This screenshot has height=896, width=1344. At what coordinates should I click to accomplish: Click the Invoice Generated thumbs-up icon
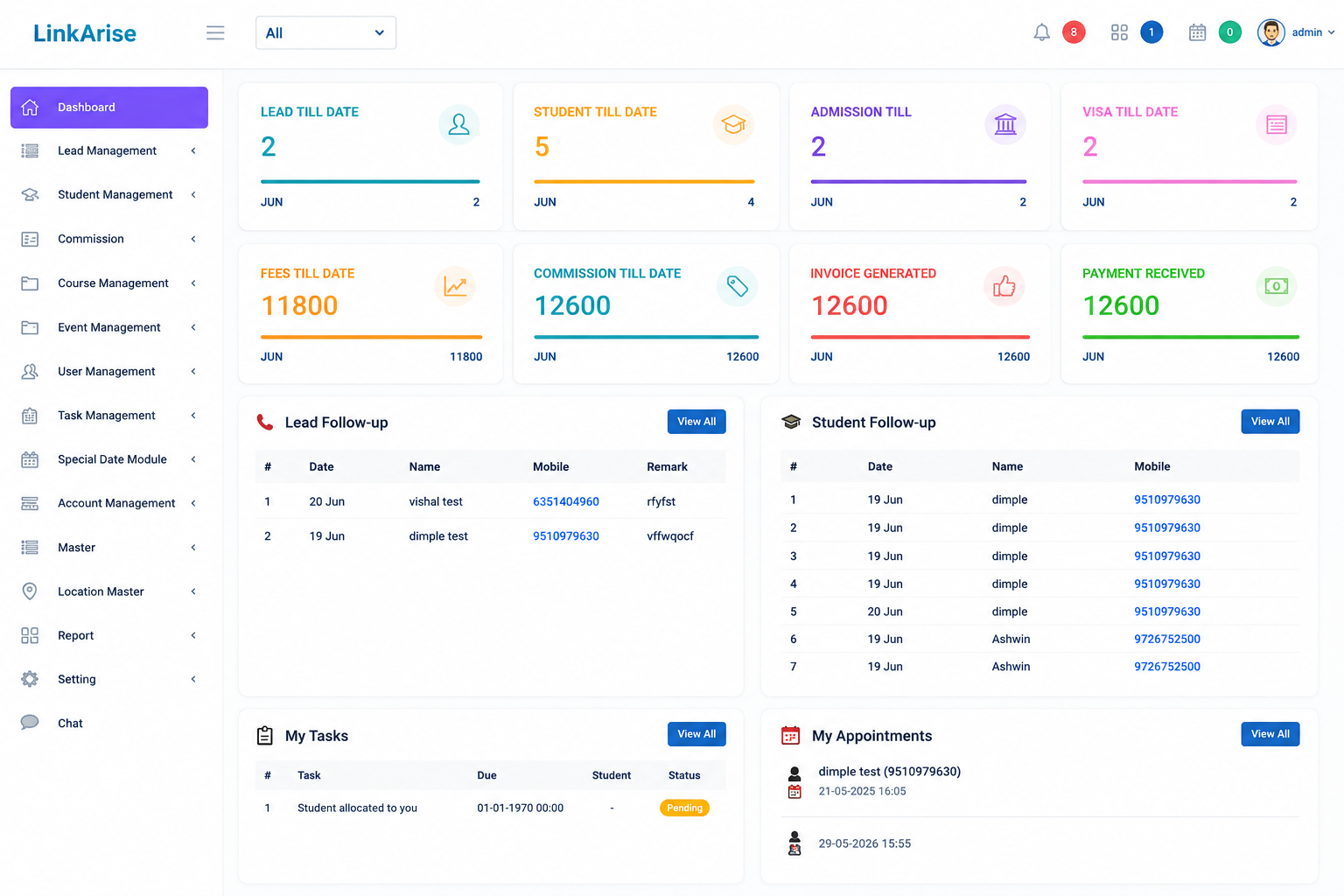click(x=1004, y=286)
